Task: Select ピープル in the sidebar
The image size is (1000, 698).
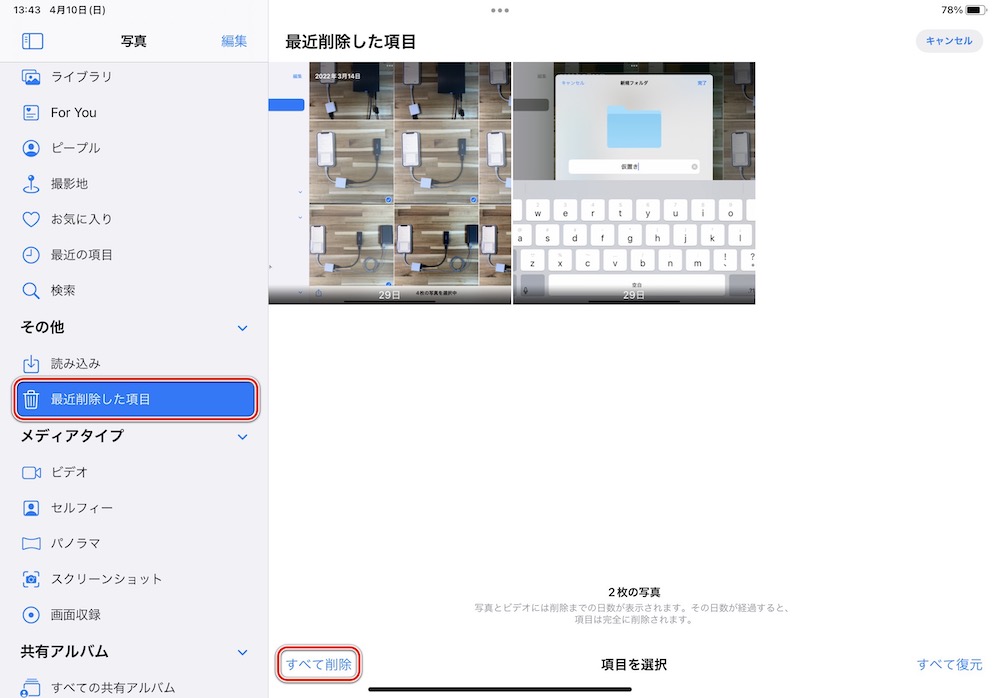Action: point(134,148)
